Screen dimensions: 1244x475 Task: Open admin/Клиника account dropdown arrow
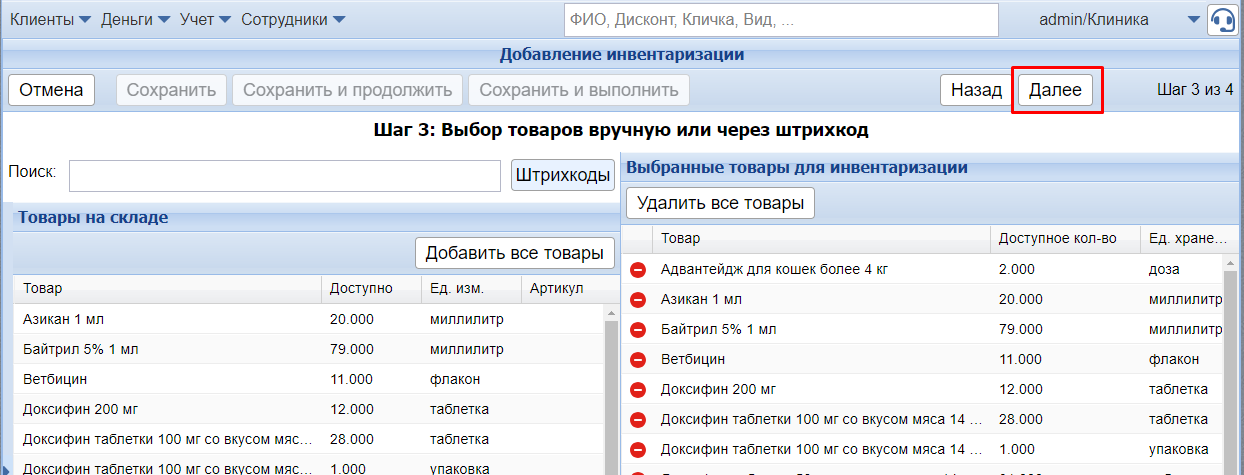pyautogui.click(x=1193, y=20)
